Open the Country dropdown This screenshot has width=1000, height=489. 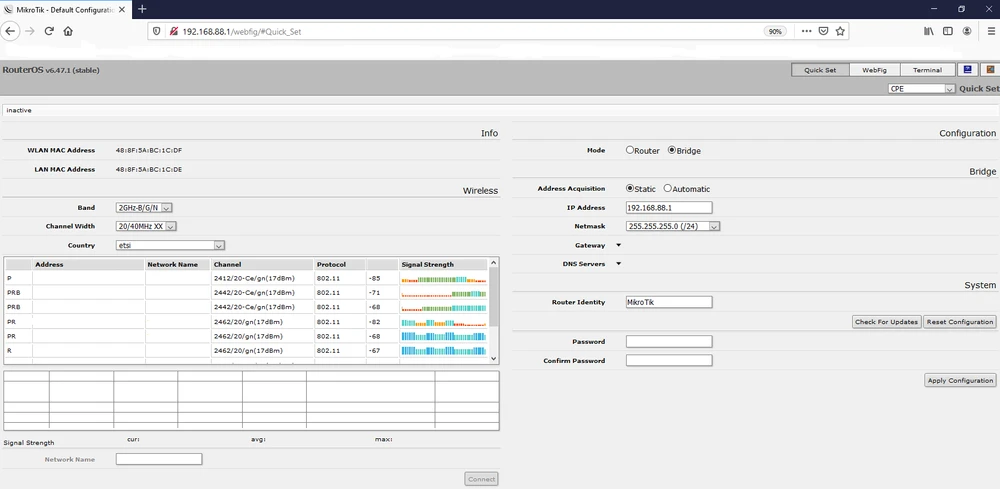pos(170,245)
